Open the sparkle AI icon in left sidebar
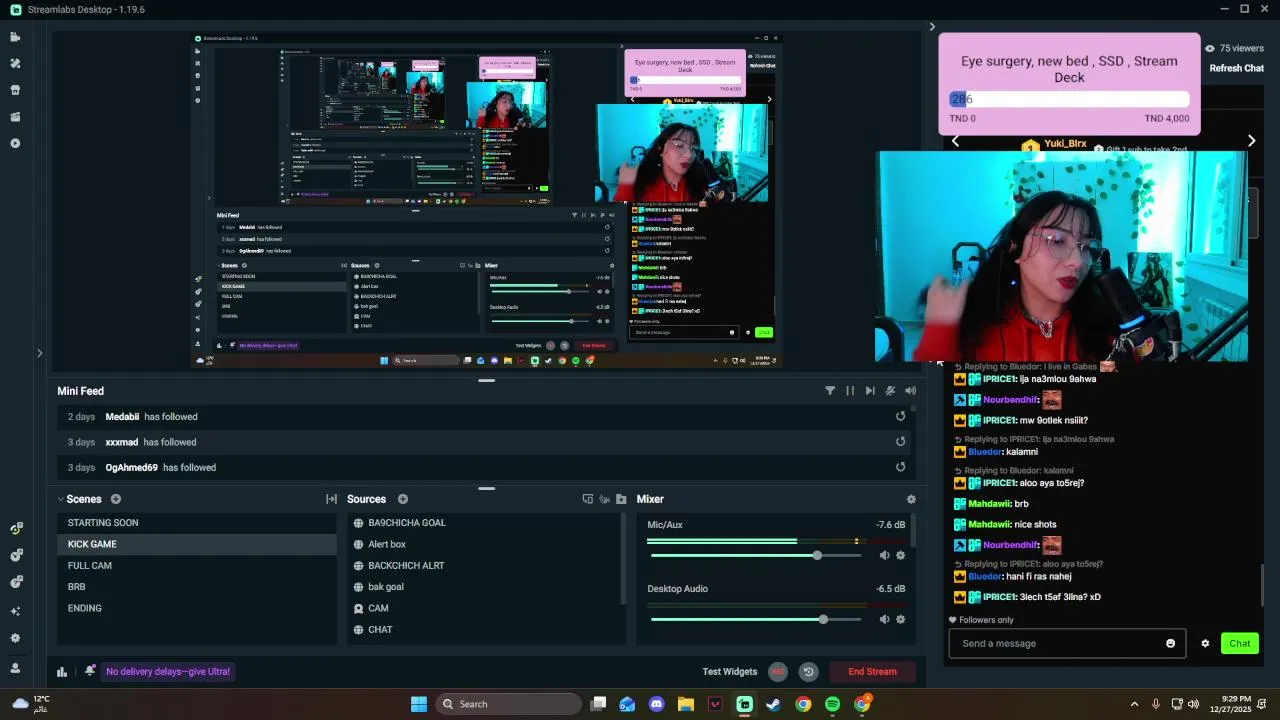This screenshot has height=720, width=1280. [15, 611]
